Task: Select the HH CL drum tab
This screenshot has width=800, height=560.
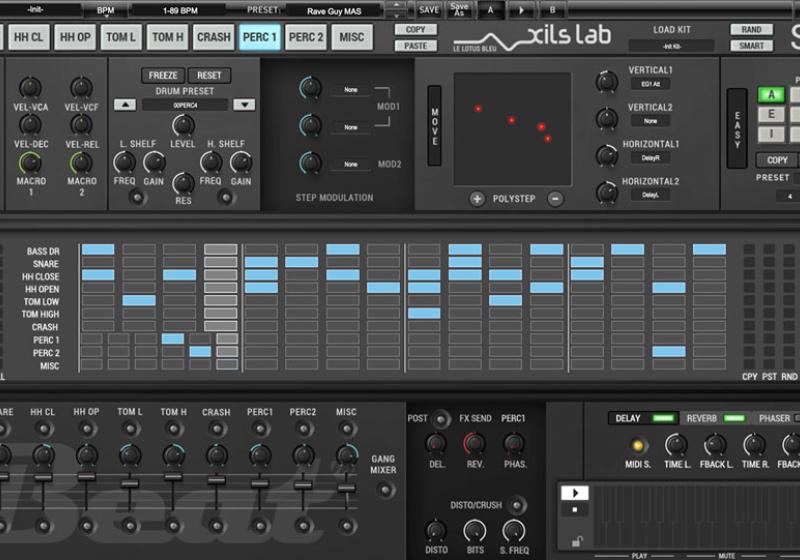Action: 29,37
